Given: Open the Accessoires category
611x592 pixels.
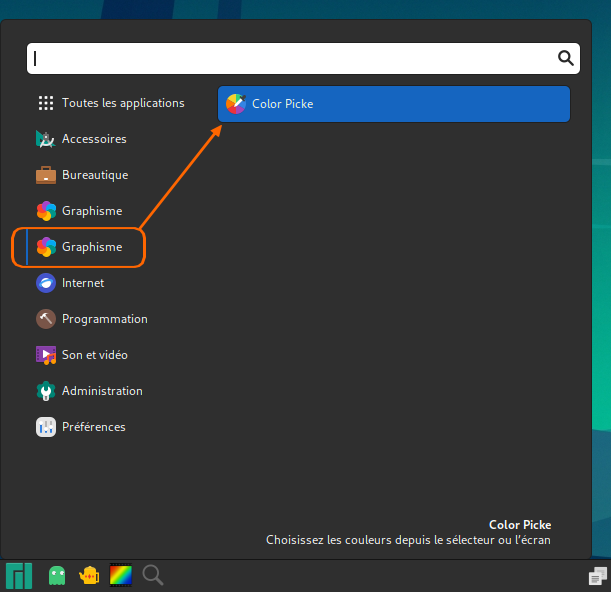Looking at the screenshot, I should pyautogui.click(x=94, y=139).
